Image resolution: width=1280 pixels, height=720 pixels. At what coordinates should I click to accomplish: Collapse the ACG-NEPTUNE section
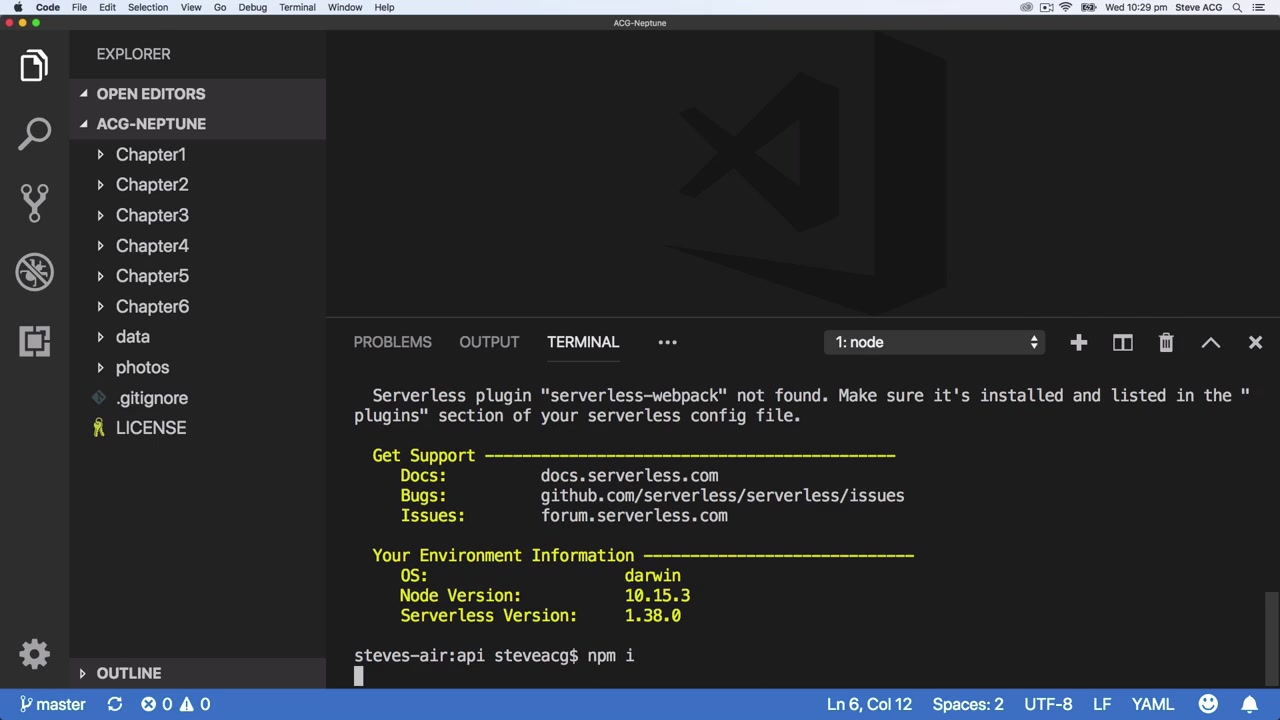point(150,124)
